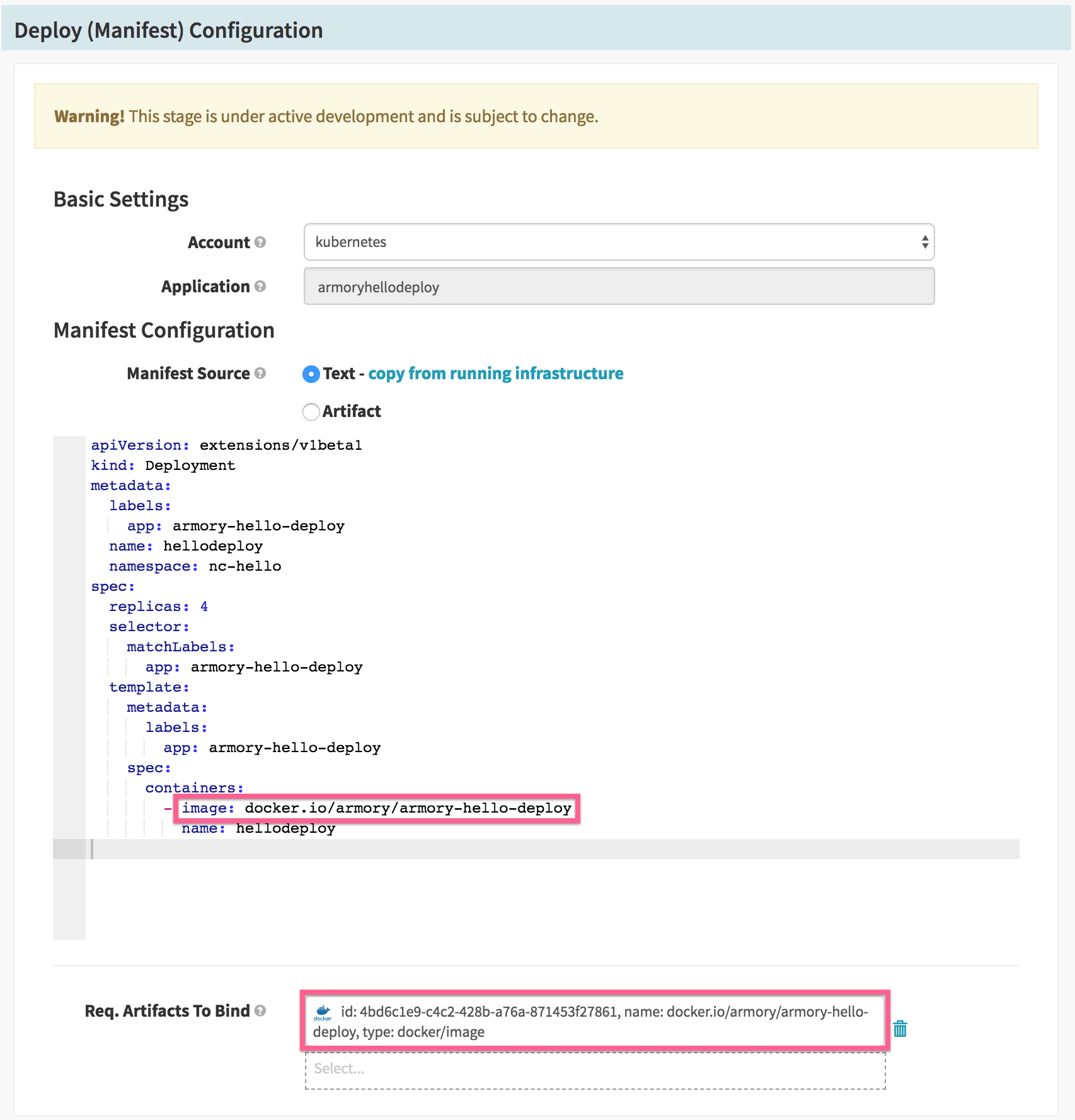Click the replicas line in manifest
The height and width of the screenshot is (1120, 1075).
pos(158,607)
